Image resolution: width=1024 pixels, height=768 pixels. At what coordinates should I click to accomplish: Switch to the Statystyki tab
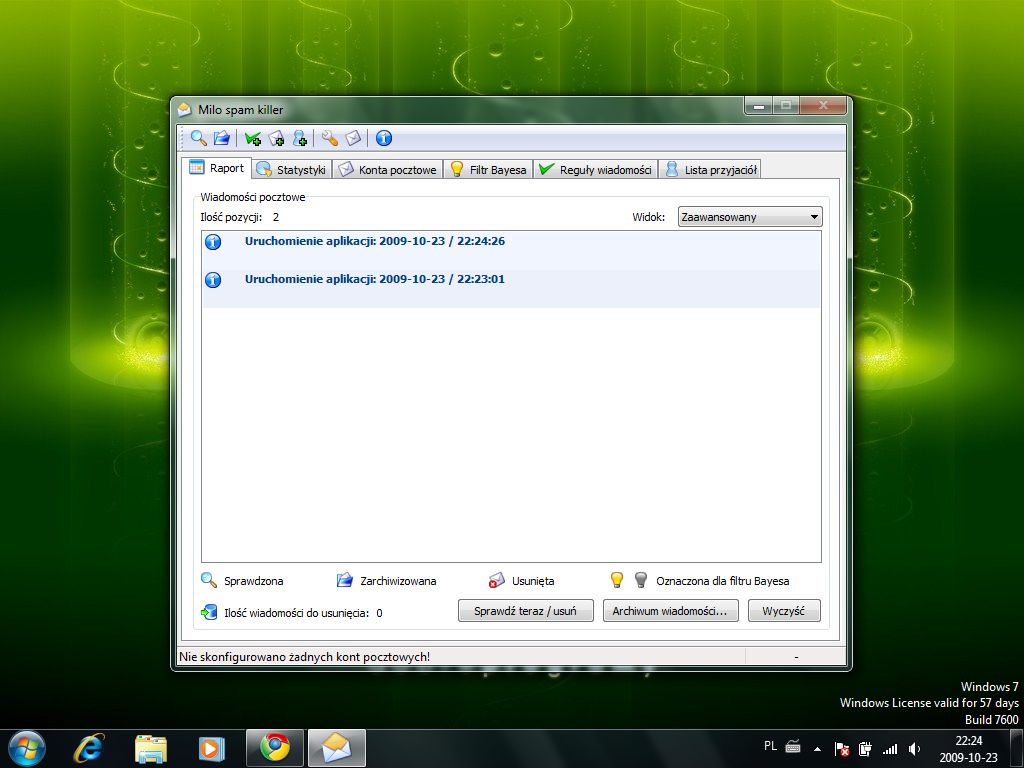(x=291, y=170)
